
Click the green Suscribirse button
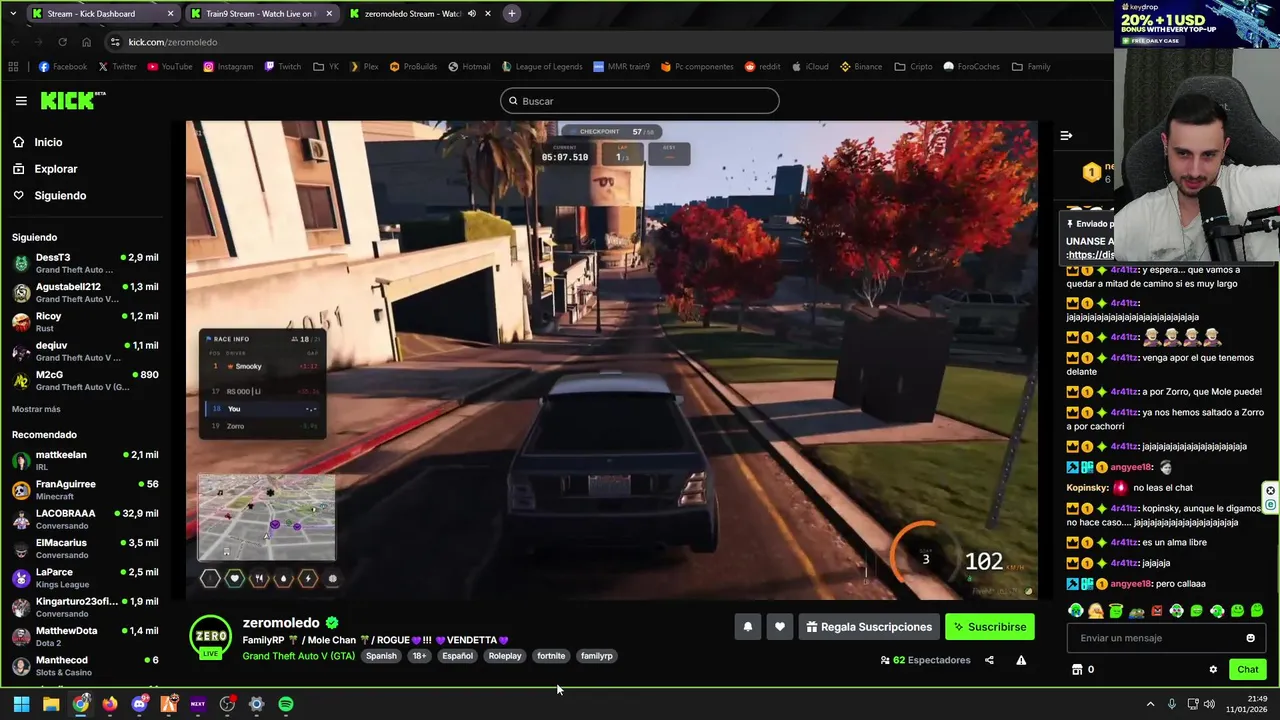pyautogui.click(x=990, y=627)
